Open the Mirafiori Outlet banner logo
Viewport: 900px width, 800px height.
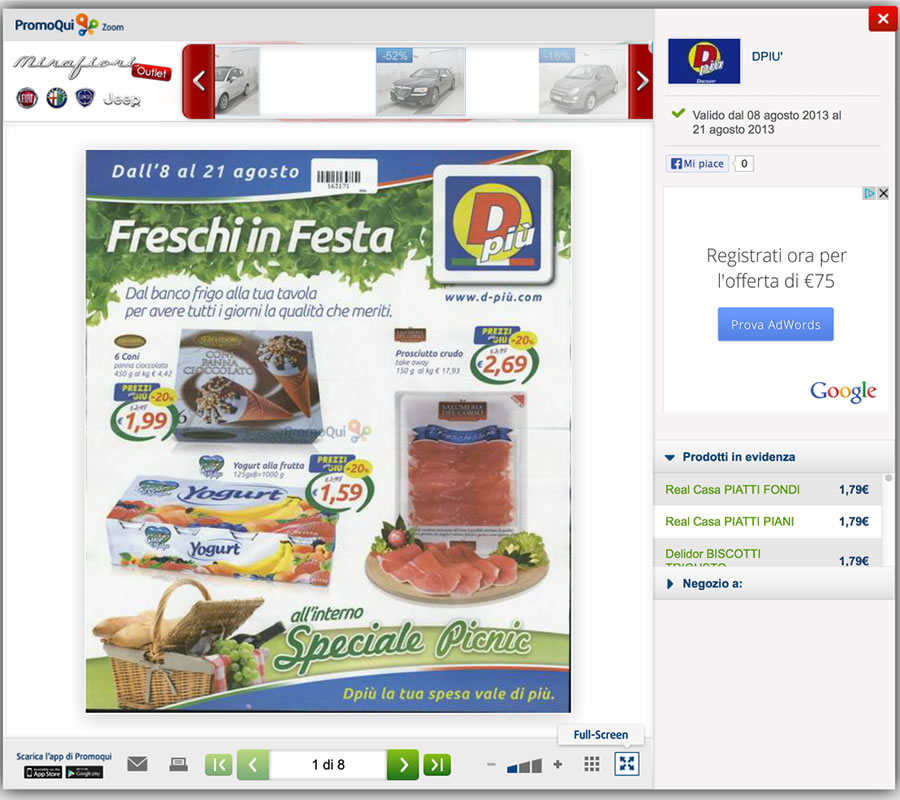[92, 68]
